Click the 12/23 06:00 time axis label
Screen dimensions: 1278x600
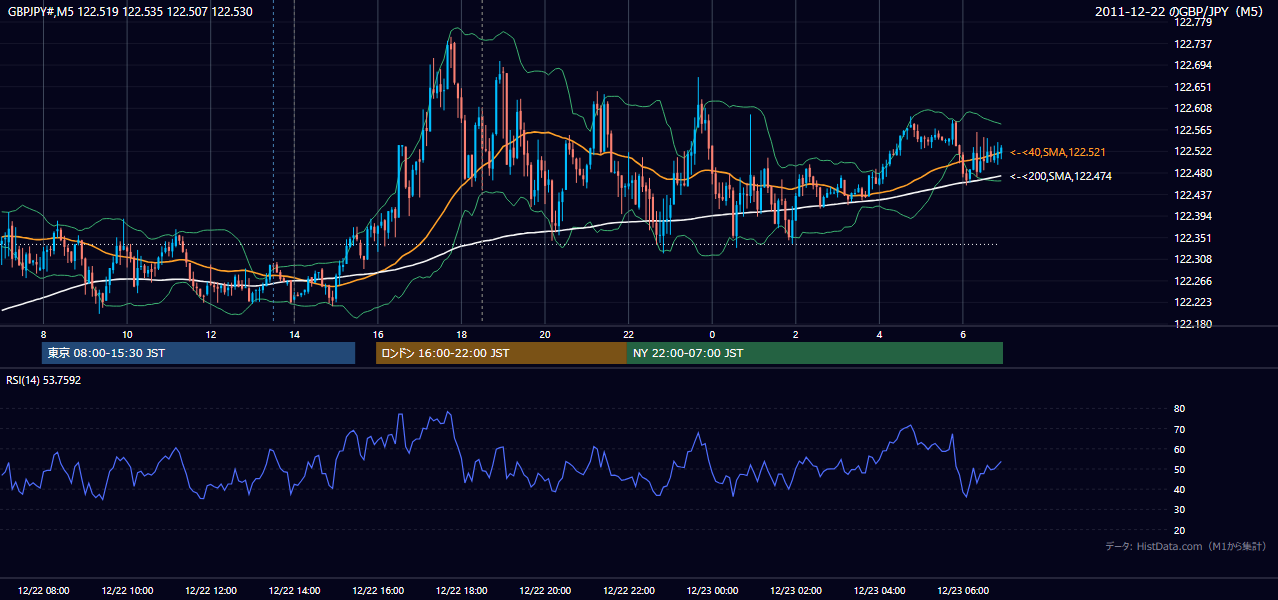[x=963, y=591]
